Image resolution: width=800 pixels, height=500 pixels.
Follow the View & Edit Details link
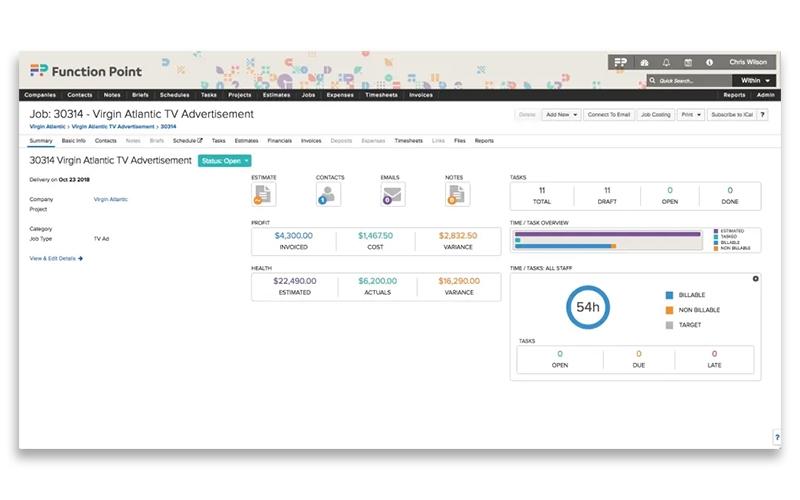click(56, 259)
